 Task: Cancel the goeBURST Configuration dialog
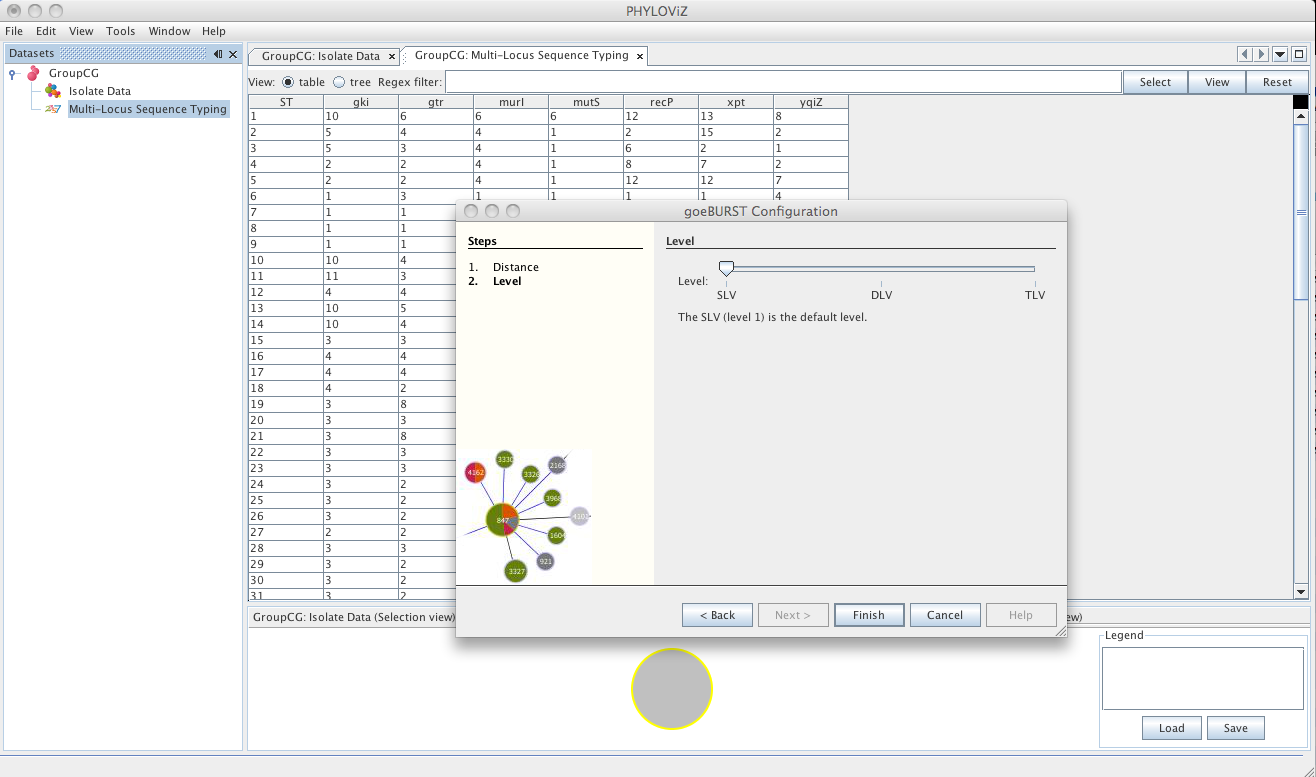coord(945,615)
